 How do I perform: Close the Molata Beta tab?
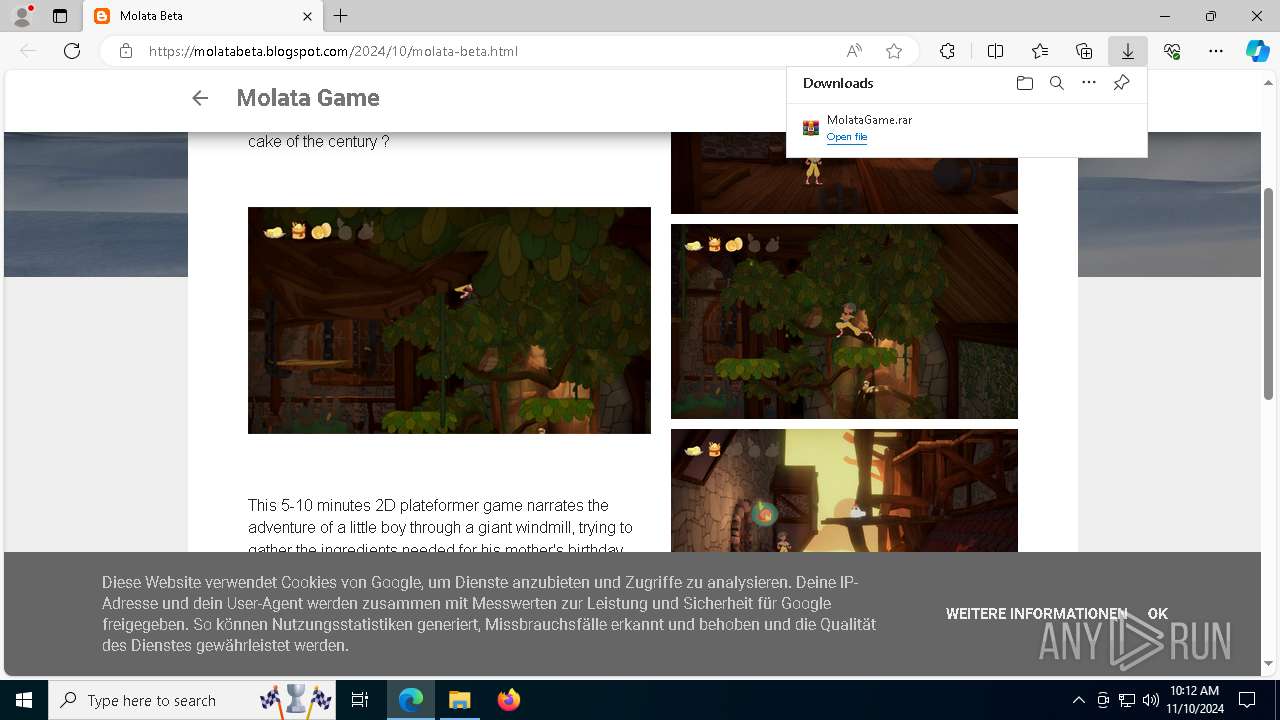tap(308, 16)
